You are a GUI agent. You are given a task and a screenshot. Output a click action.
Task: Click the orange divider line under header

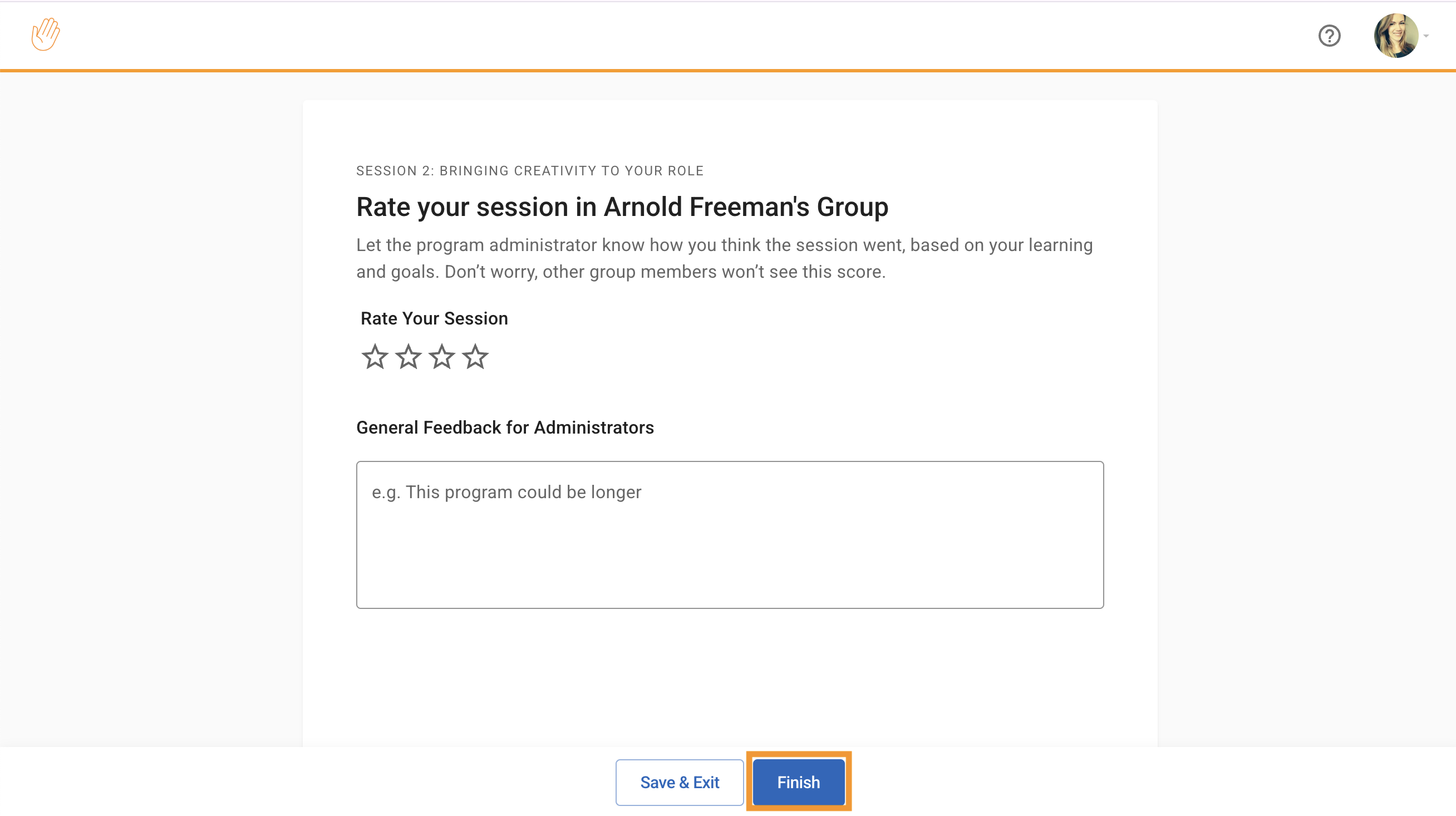coord(728,71)
